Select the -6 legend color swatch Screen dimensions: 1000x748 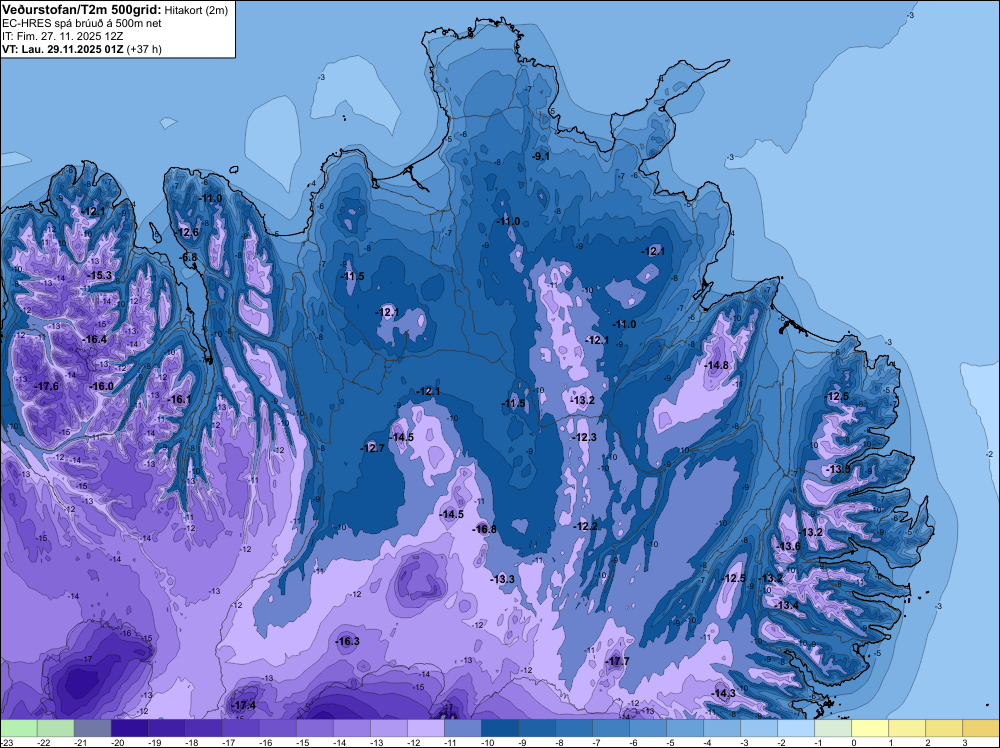click(648, 728)
